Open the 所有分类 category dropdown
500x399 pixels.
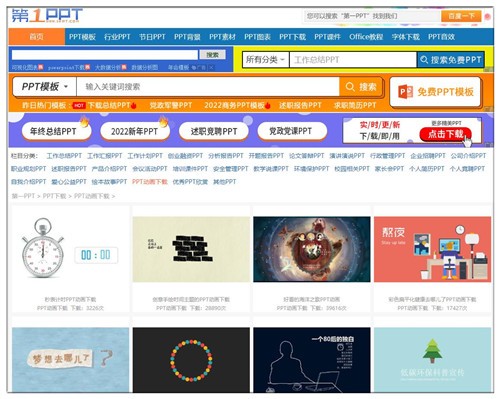(x=265, y=60)
